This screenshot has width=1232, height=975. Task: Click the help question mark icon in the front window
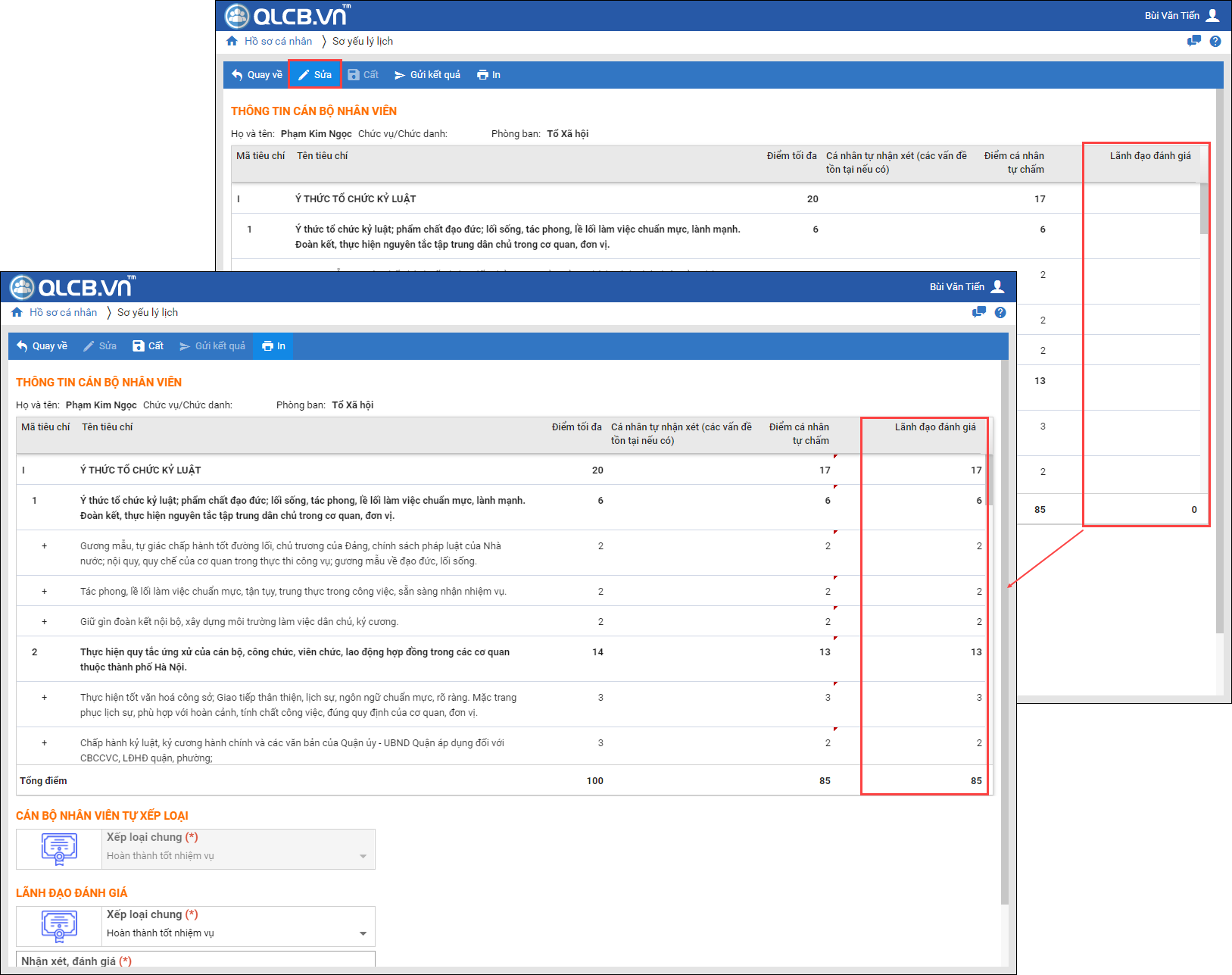coord(1000,312)
